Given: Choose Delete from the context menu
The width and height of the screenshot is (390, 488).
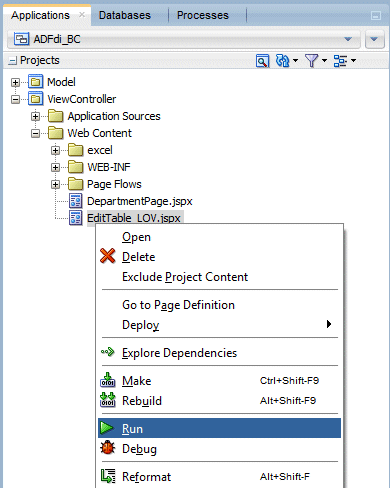Looking at the screenshot, I should [219, 257].
